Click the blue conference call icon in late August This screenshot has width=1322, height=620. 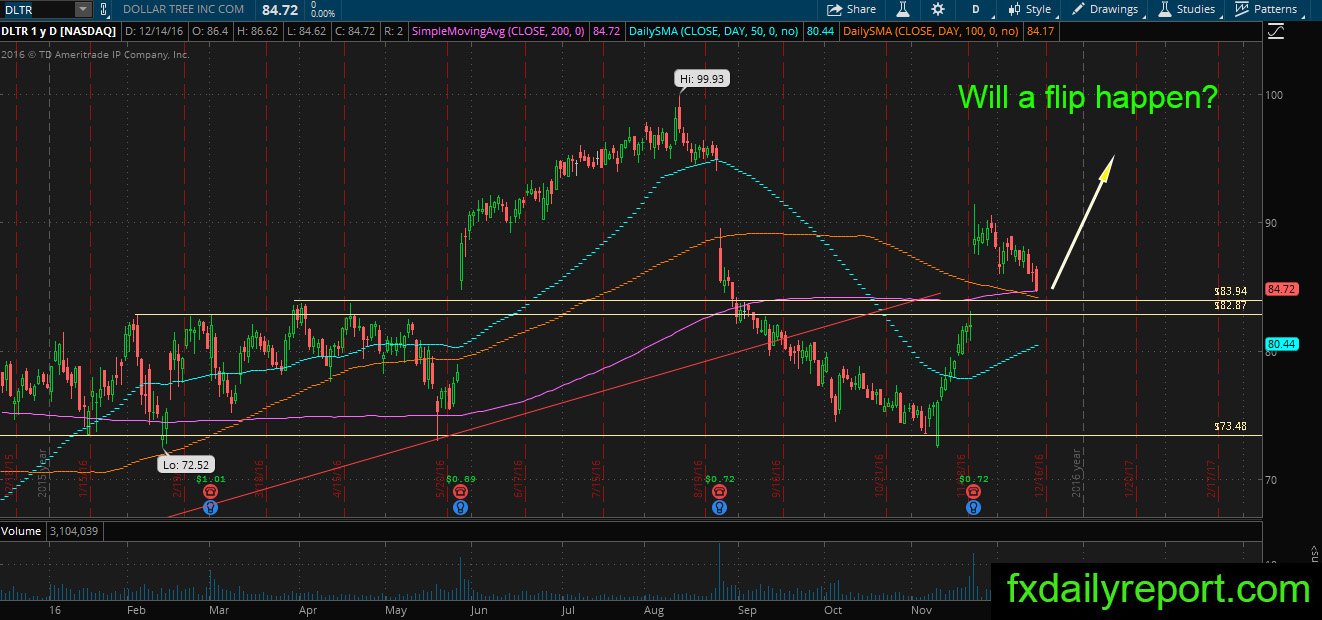coord(718,507)
